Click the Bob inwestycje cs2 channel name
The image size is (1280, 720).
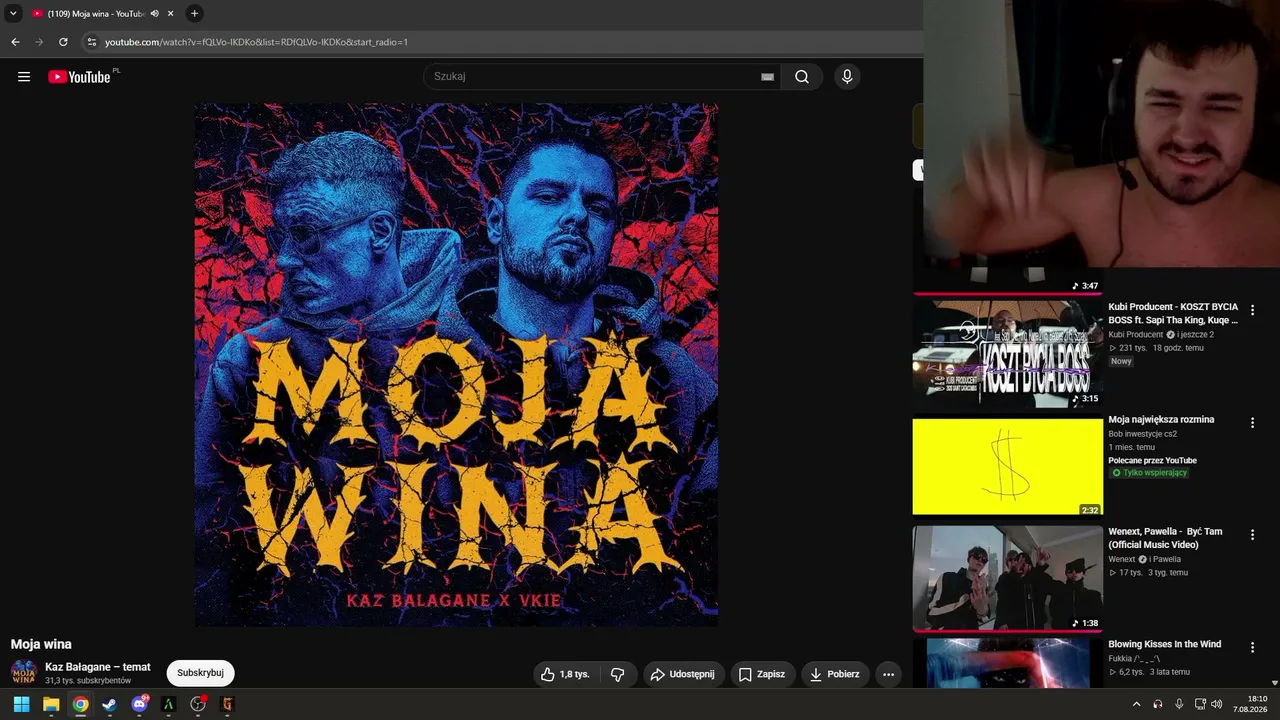[x=1142, y=434]
